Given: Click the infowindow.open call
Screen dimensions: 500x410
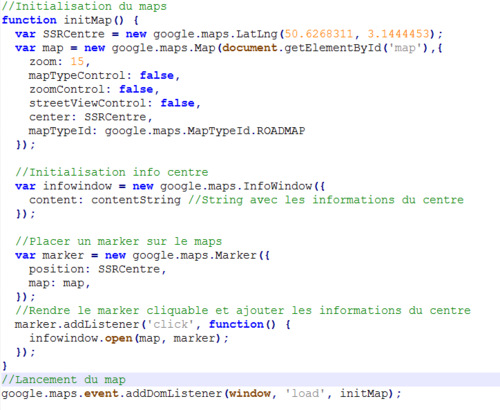Looking at the screenshot, I should (x=129, y=338).
